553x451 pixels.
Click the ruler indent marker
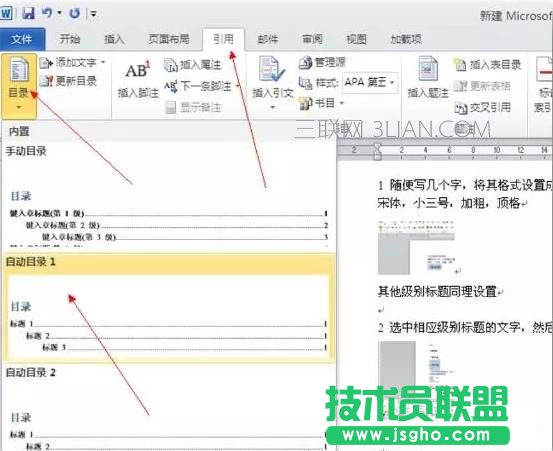coord(377,151)
